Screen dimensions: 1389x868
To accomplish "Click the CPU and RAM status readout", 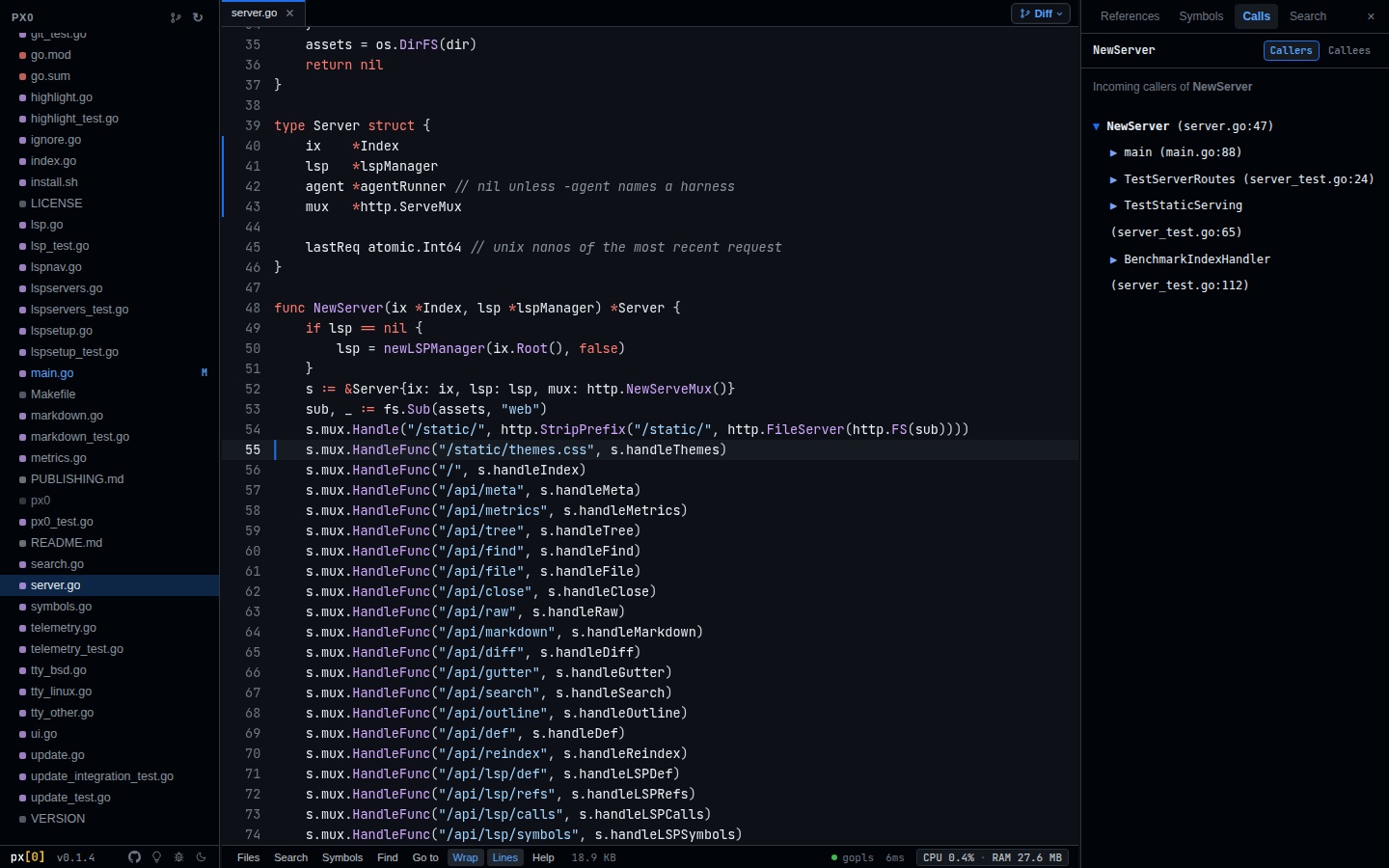I will tap(992, 857).
